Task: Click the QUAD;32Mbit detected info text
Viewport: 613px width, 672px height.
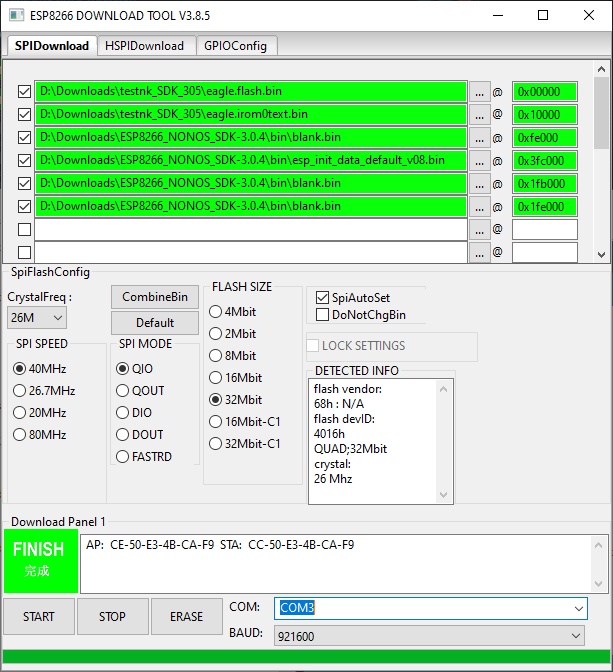Action: click(350, 449)
